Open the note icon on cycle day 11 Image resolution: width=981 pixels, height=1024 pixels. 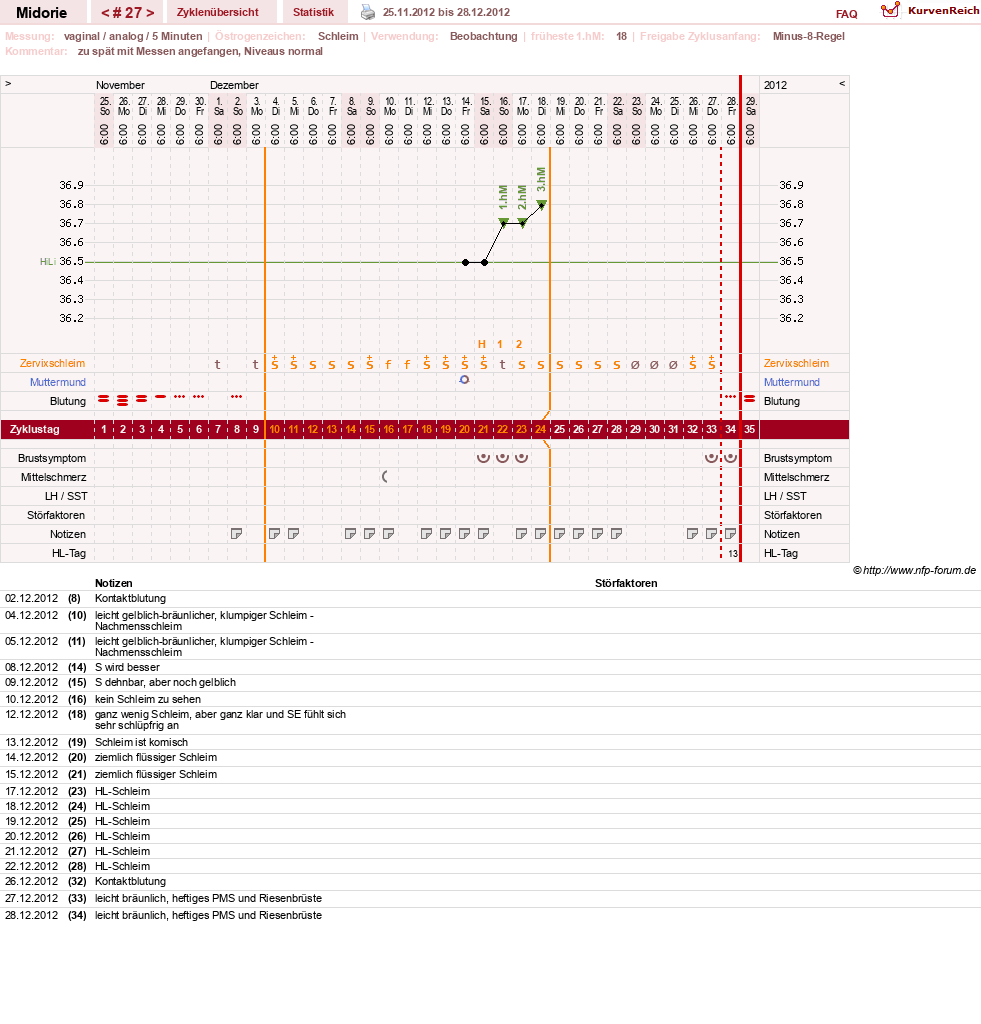coord(293,534)
